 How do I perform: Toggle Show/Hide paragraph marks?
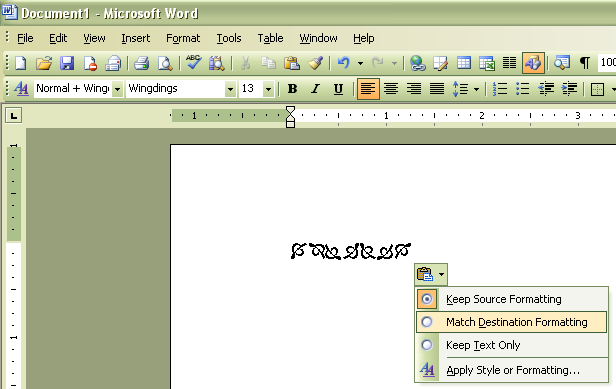click(585, 63)
